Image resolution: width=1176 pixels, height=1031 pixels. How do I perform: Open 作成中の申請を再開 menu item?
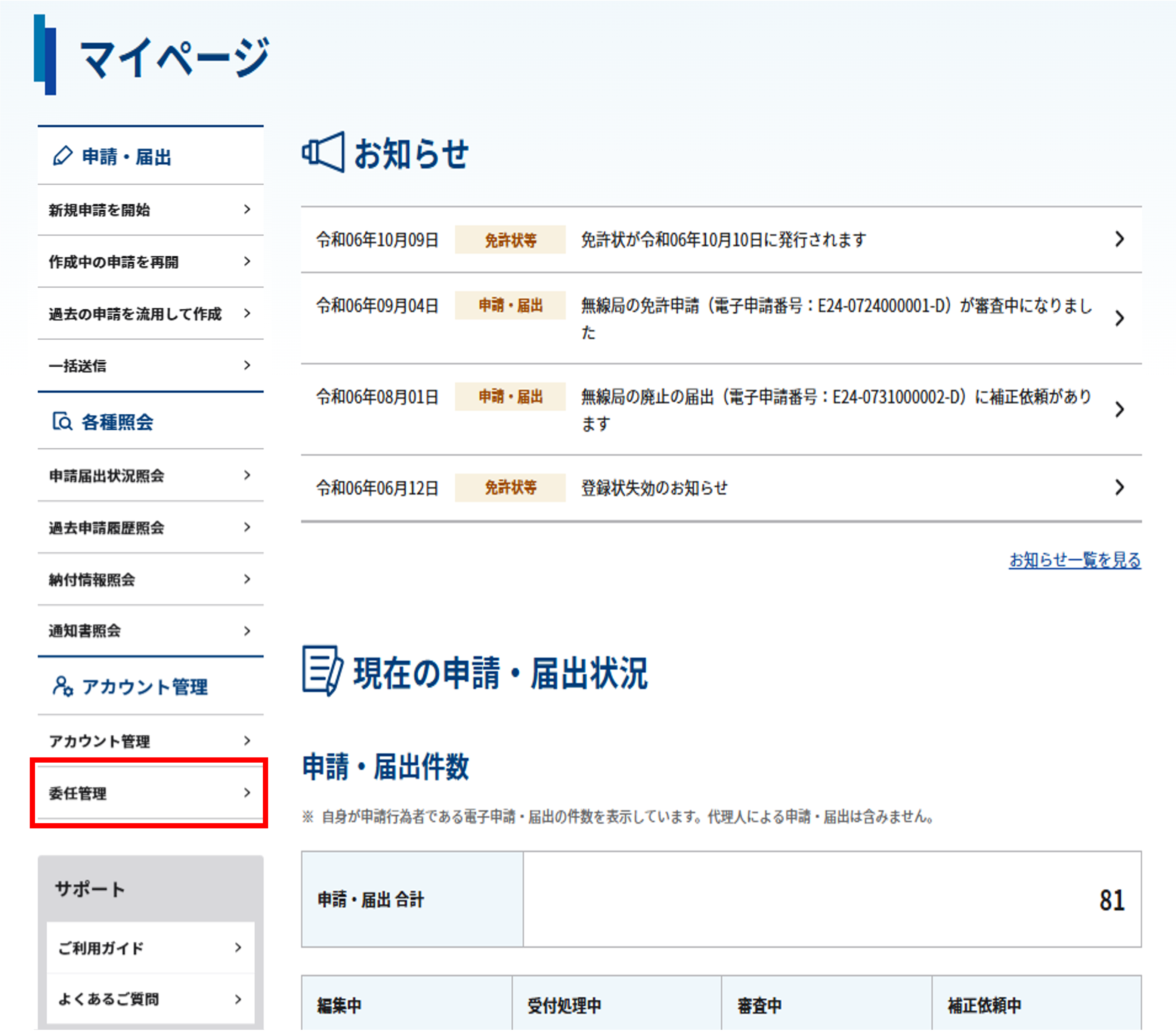click(x=151, y=262)
